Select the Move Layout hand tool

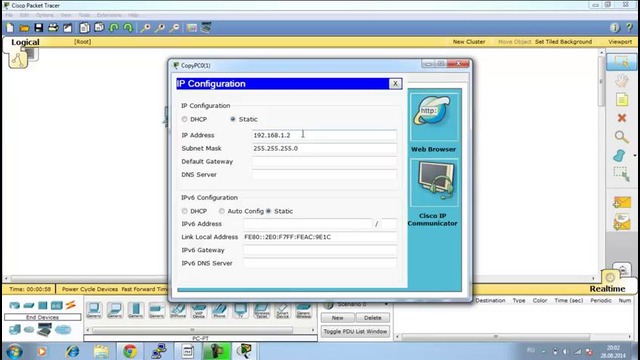click(621, 80)
